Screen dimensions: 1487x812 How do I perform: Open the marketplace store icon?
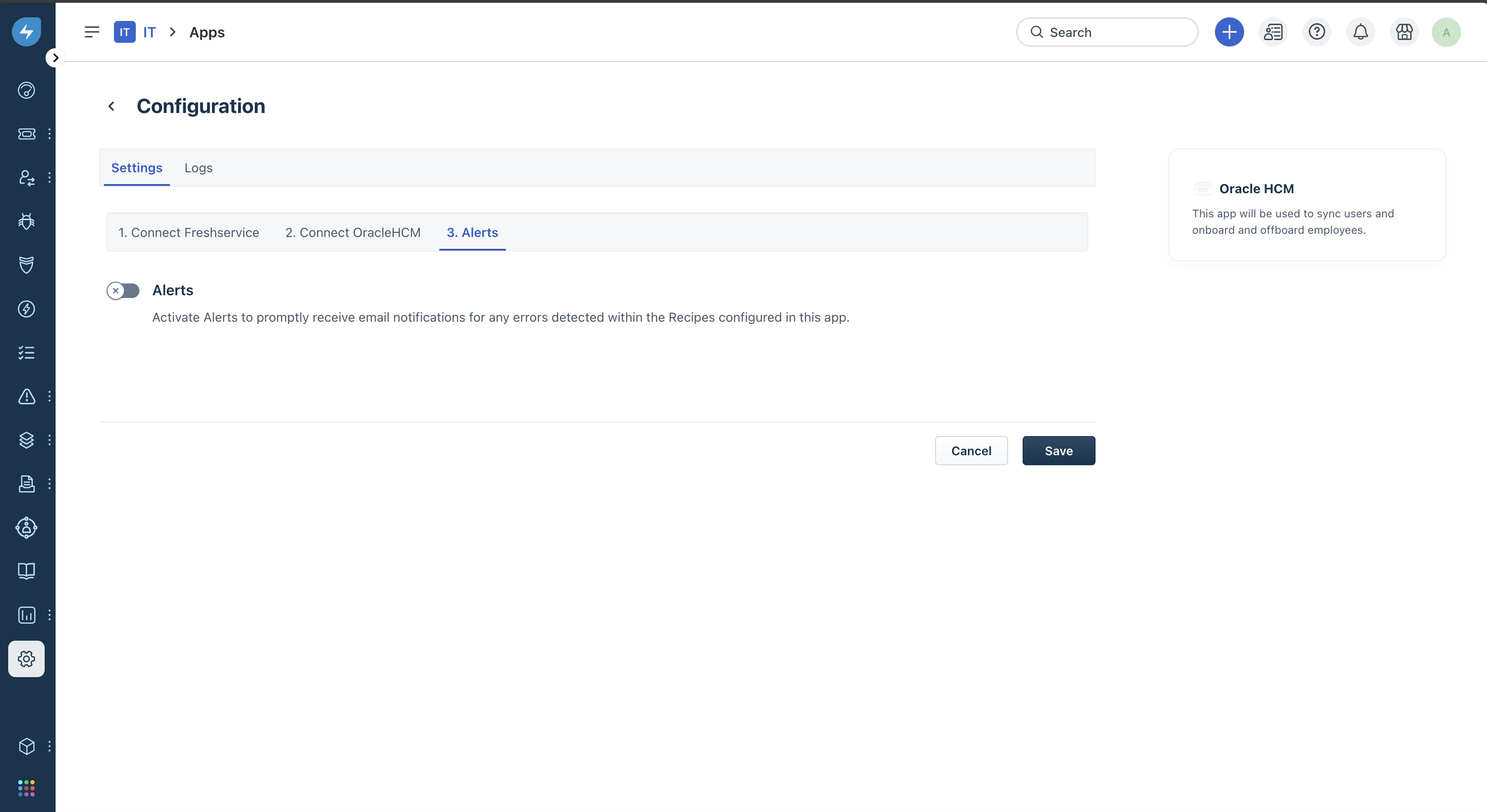(x=1404, y=32)
